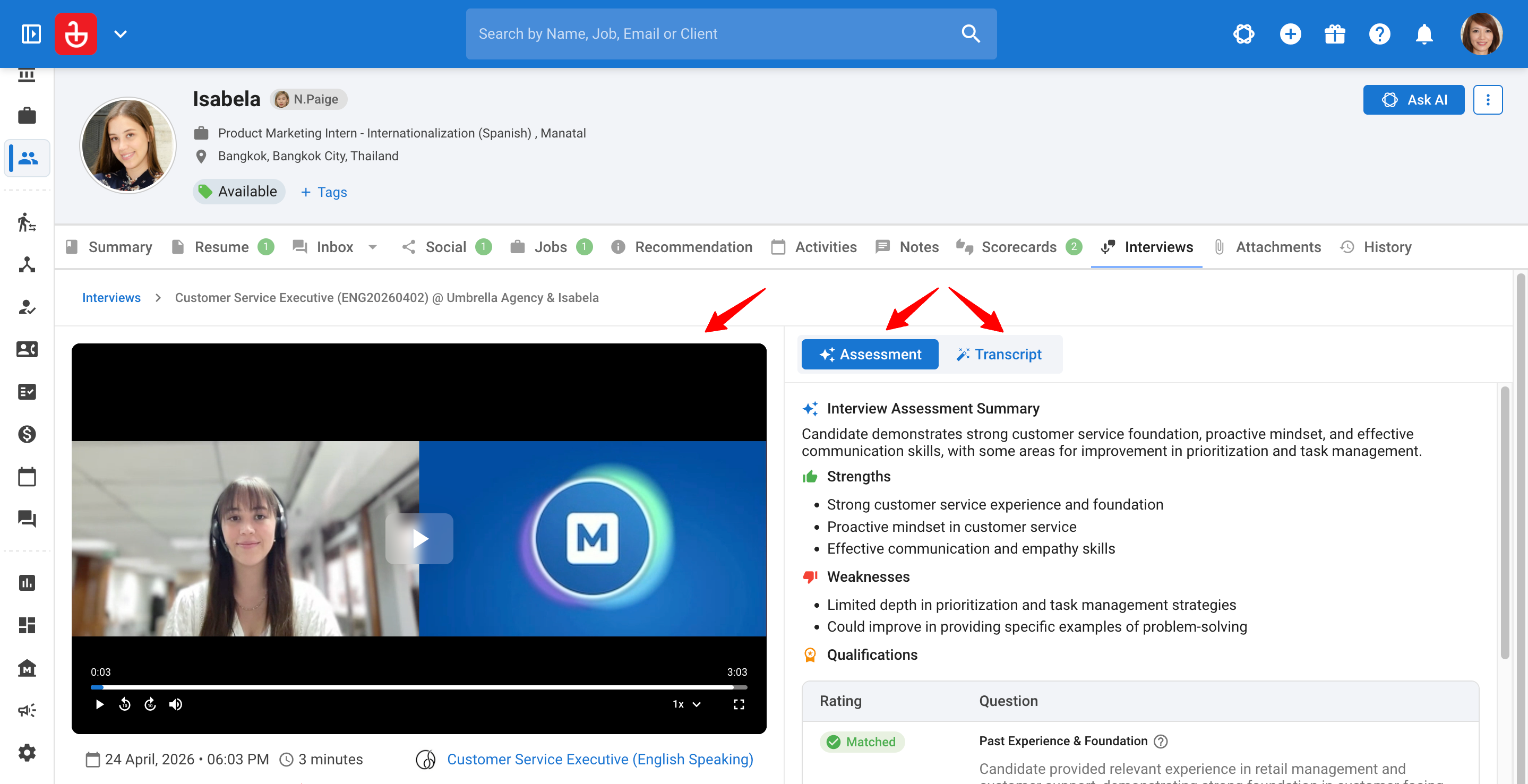Open the AI assistant icon in header
The width and height of the screenshot is (1528, 784).
[1243, 34]
